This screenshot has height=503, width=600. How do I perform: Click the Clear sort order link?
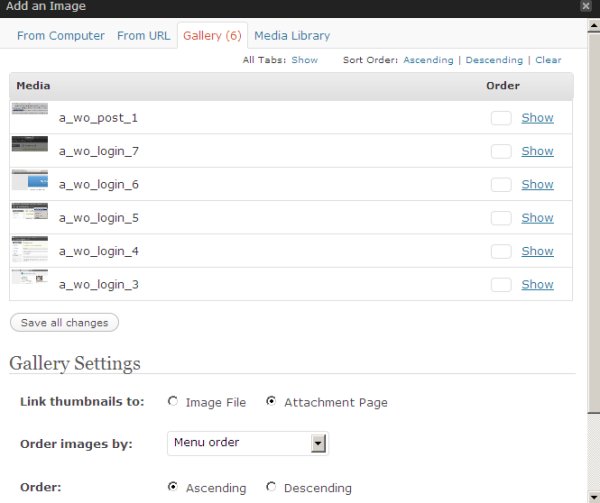548,60
